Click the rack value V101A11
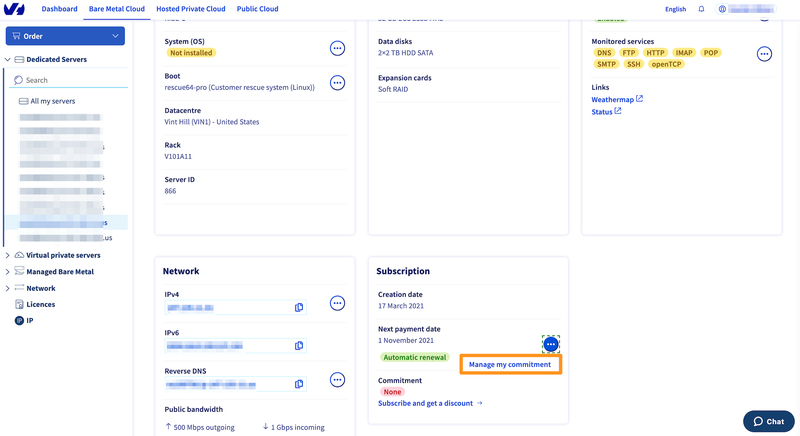 tap(178, 156)
